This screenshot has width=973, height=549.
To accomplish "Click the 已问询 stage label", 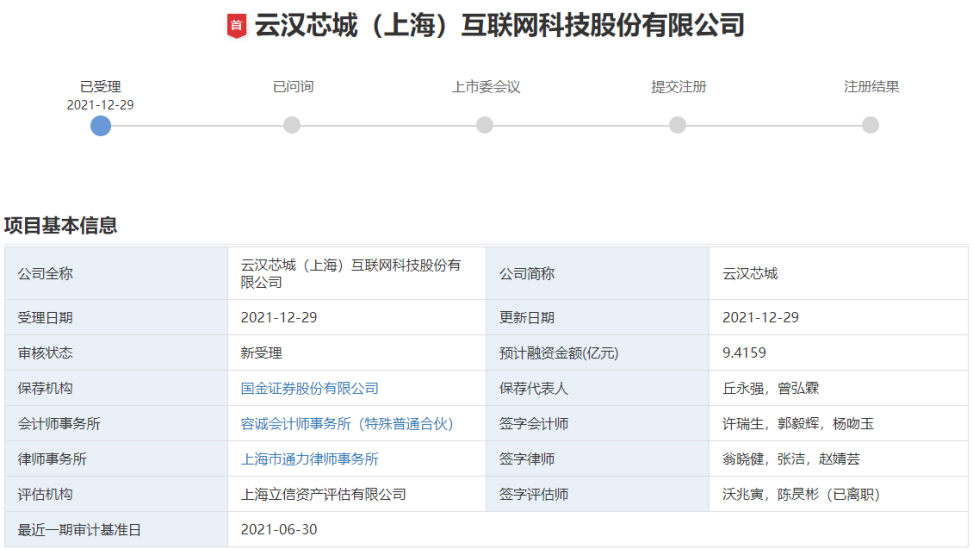I will pos(293,87).
